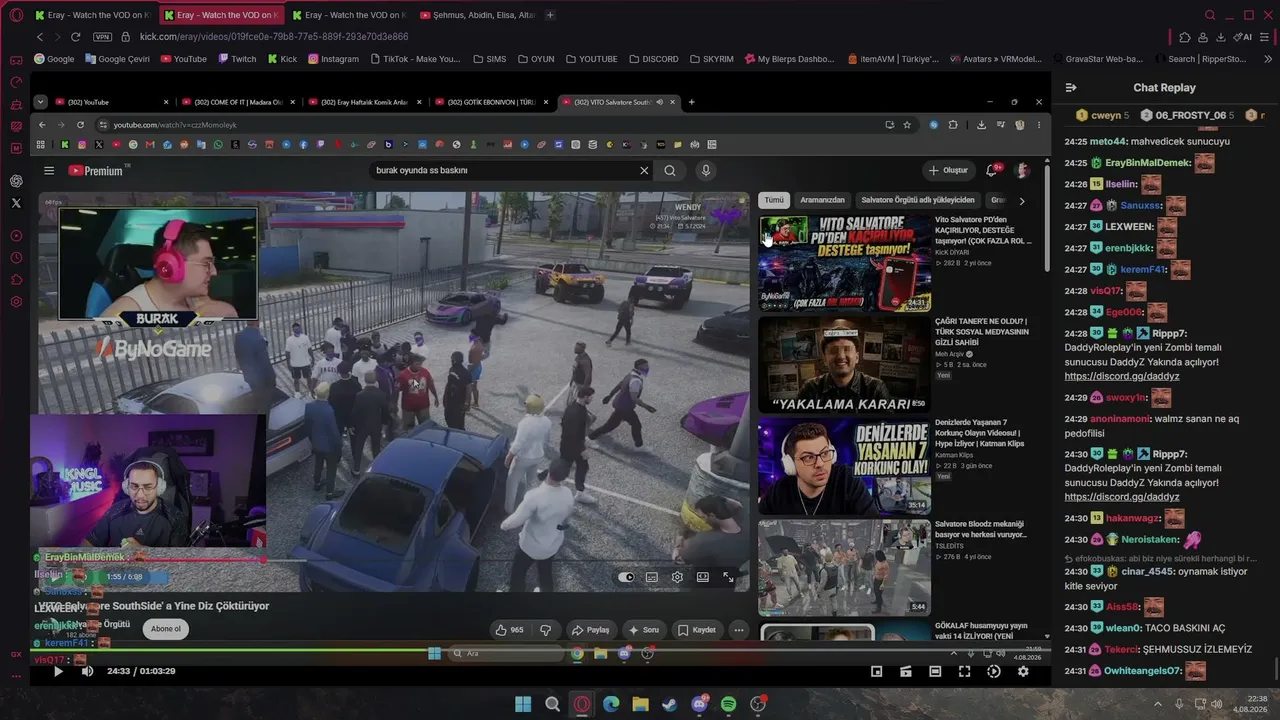Dislike the YouTube video
This screenshot has height=720, width=1280.
[545, 630]
